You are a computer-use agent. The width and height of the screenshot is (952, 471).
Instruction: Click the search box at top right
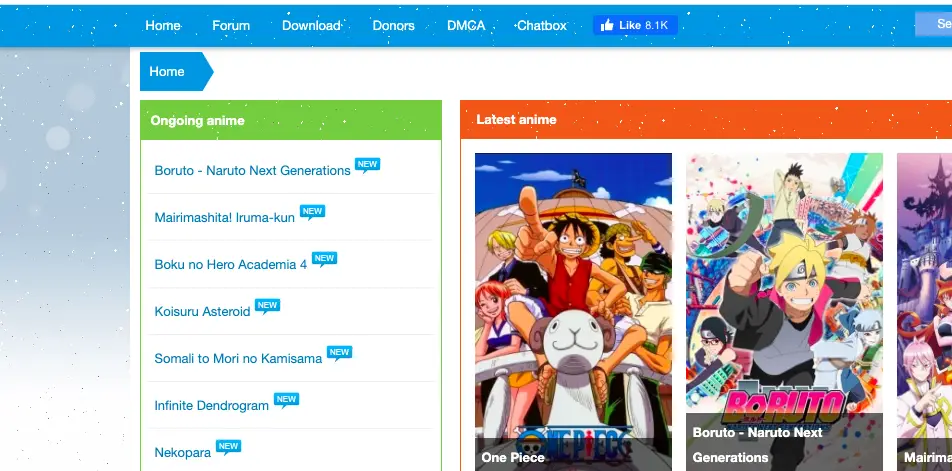933,24
